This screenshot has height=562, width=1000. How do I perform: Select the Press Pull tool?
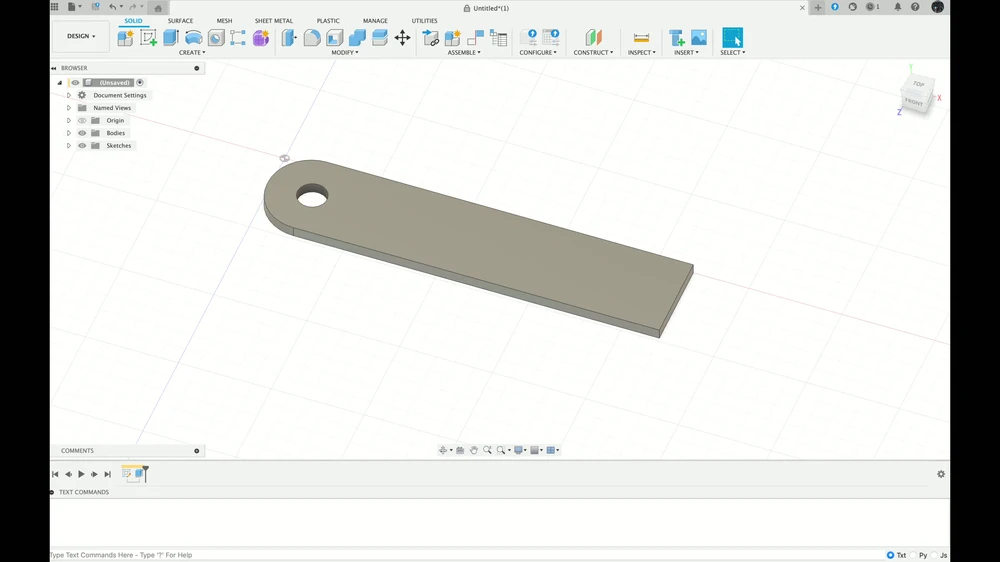(289, 38)
